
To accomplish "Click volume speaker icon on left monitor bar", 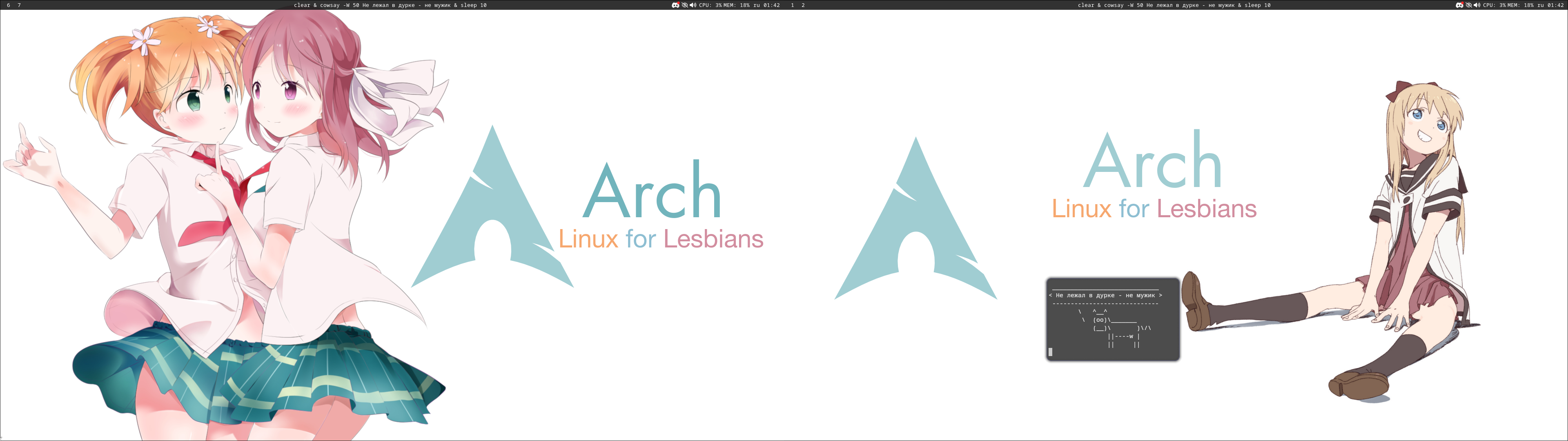I will [x=693, y=5].
